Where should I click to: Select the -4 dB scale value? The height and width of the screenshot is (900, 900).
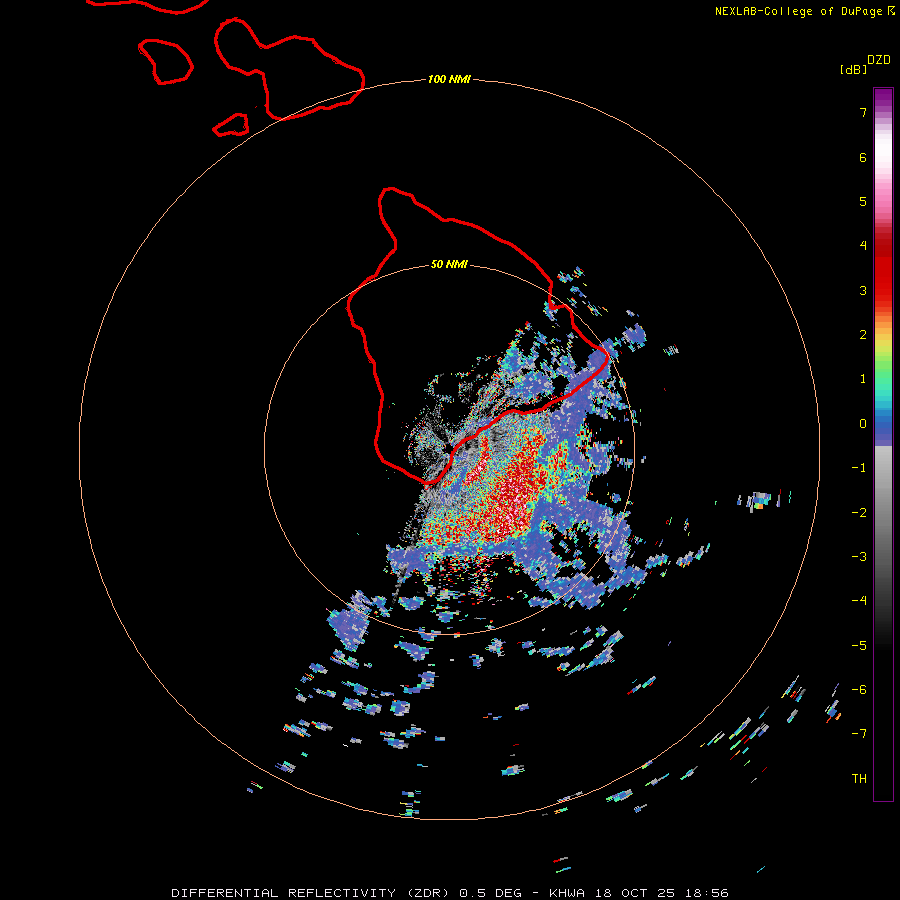click(859, 601)
